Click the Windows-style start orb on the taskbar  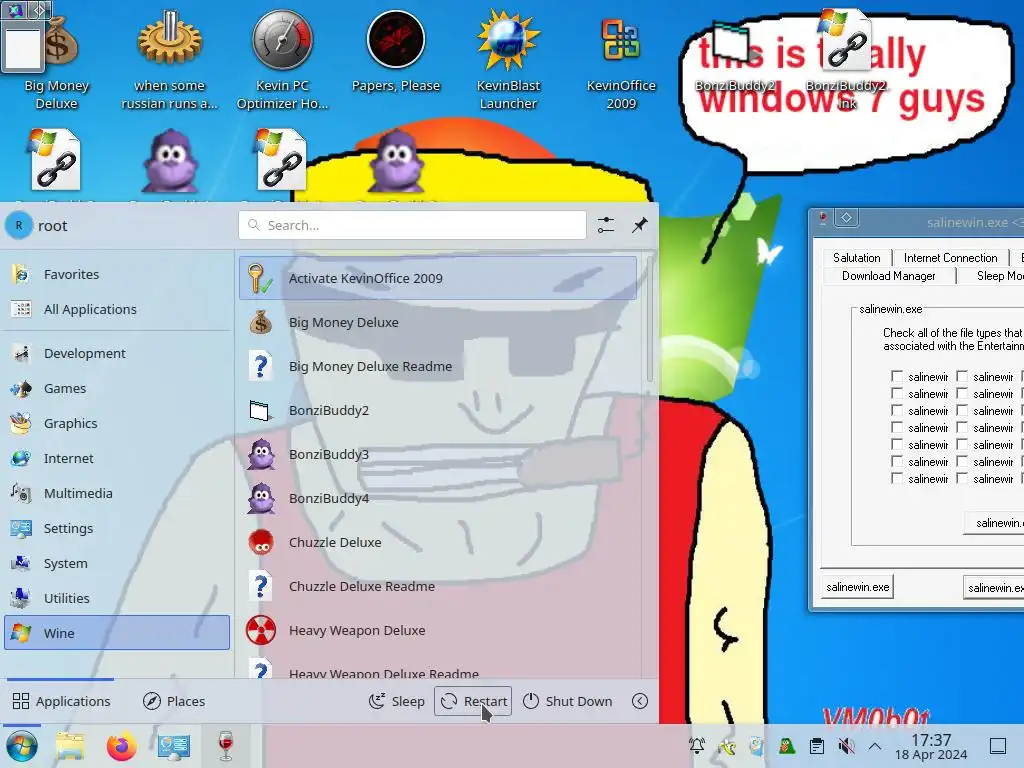coord(22,746)
